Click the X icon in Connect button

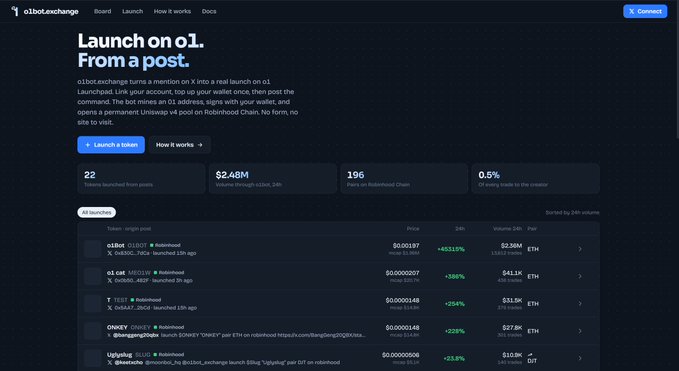[631, 11]
